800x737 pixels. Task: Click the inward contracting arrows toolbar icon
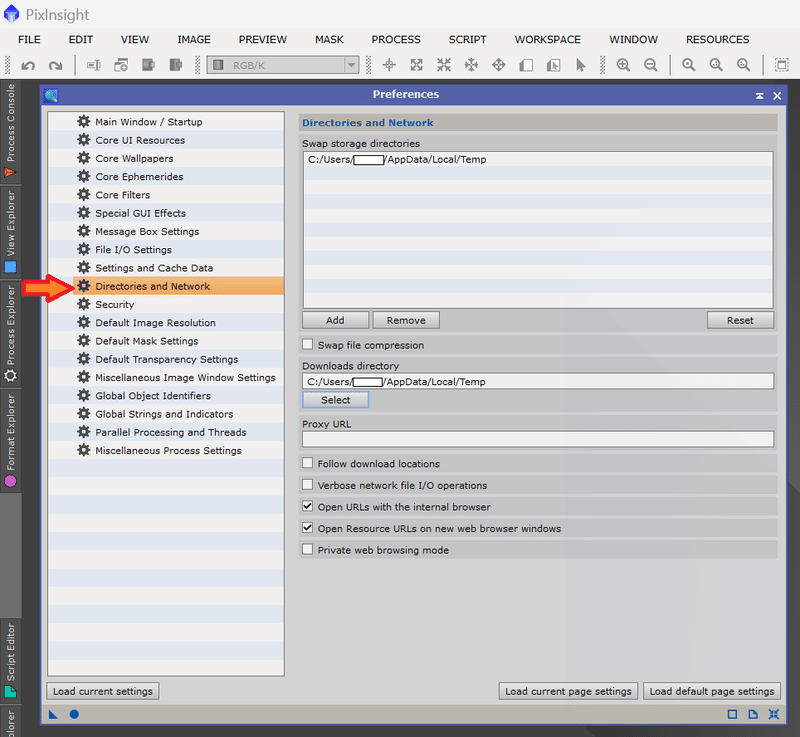click(444, 65)
